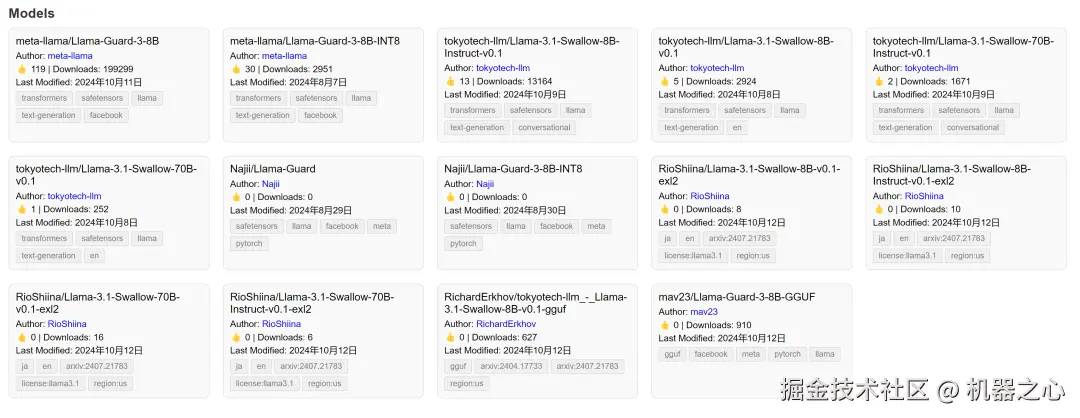Viewport: 1080px width, 418px height.
Task: Click 'region:us' tag on RioShiina Swallow-70B-Instruct-v0.1-exl2 card
Action: [x=324, y=384]
